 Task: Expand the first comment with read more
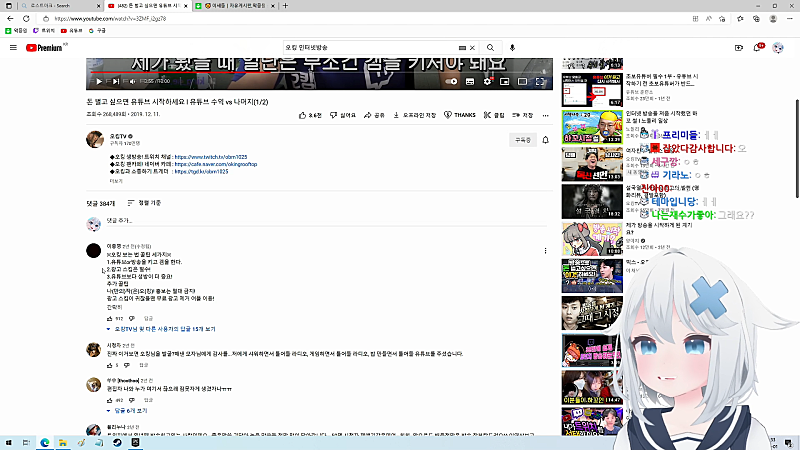(114, 307)
